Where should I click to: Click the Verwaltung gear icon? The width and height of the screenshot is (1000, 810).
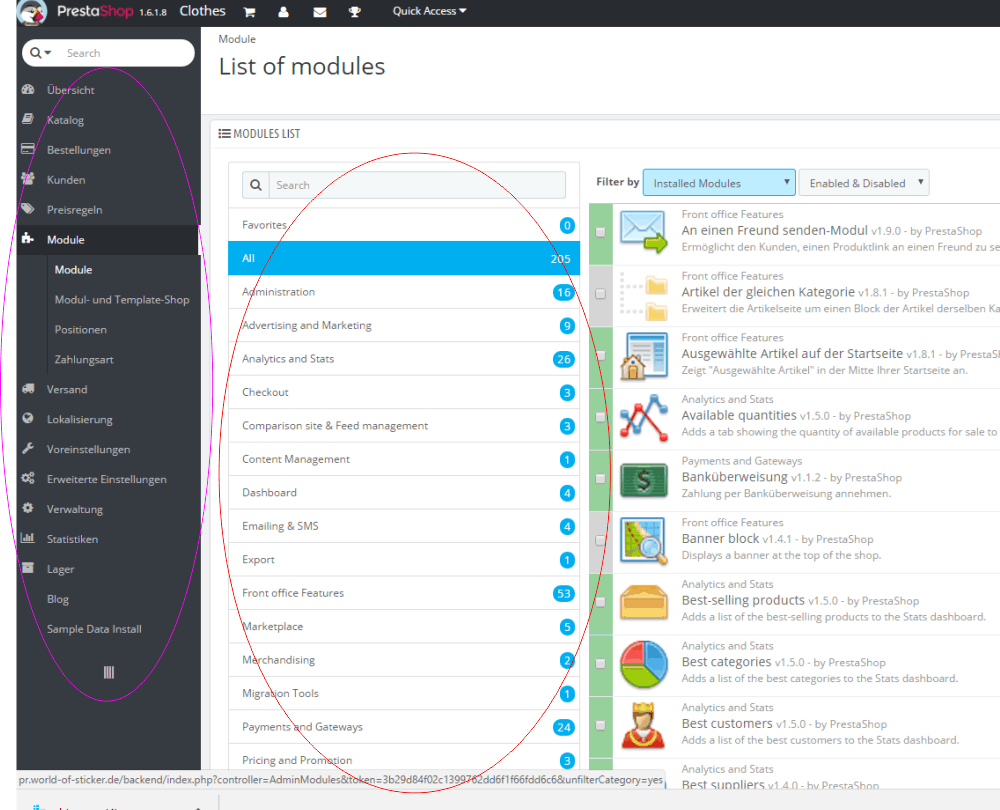click(x=28, y=508)
